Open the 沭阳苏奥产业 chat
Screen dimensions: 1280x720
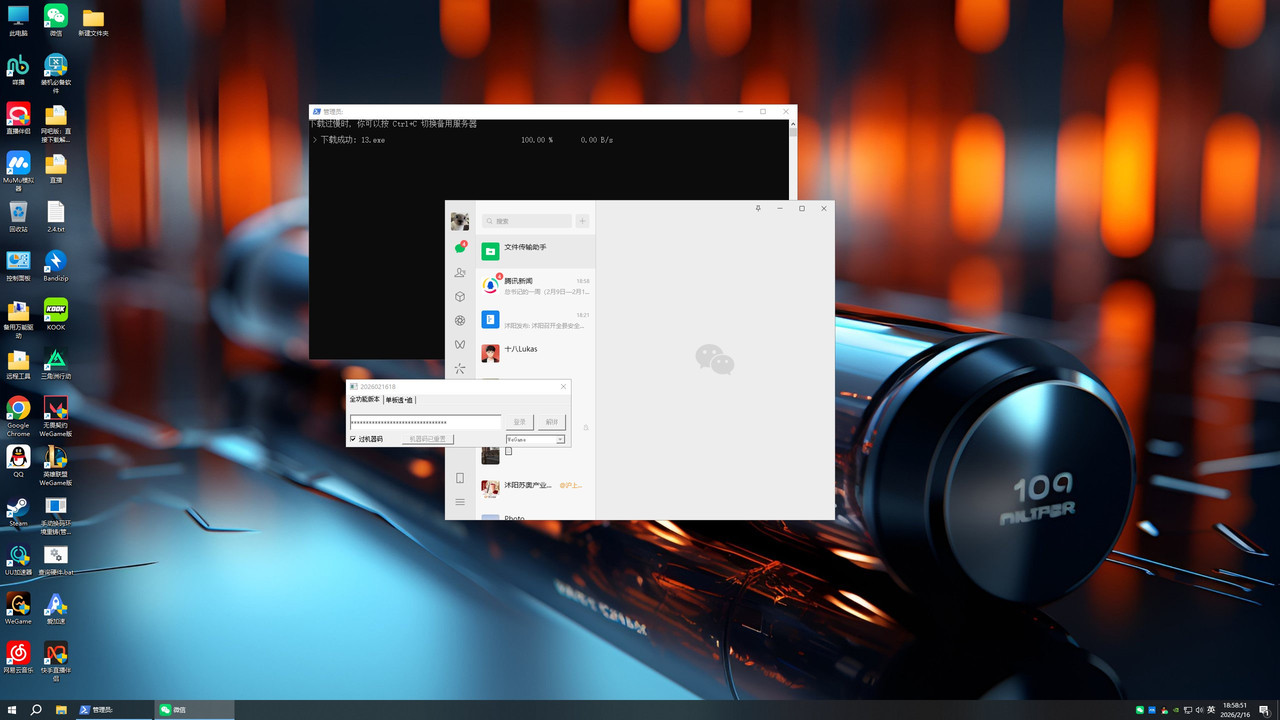[x=535, y=487]
